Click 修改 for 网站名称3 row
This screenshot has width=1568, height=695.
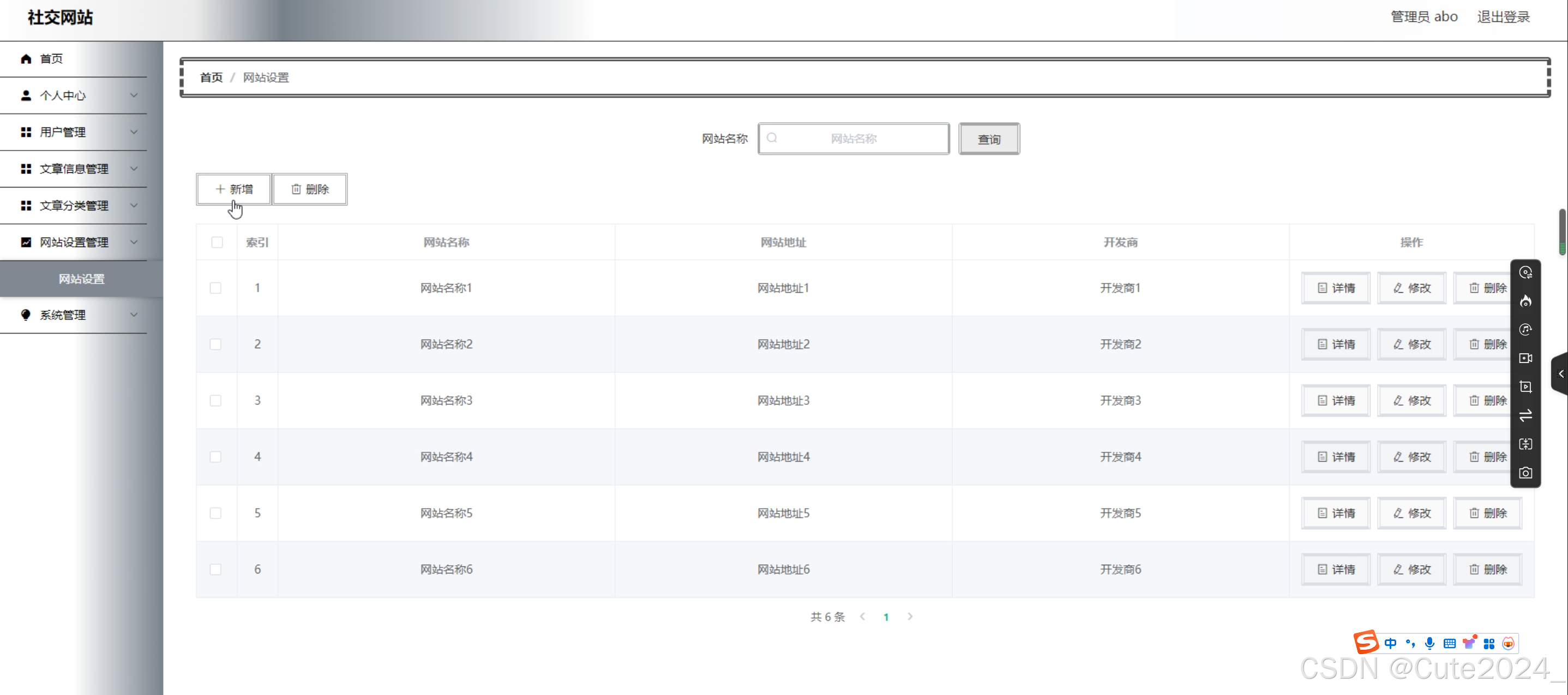click(x=1411, y=401)
